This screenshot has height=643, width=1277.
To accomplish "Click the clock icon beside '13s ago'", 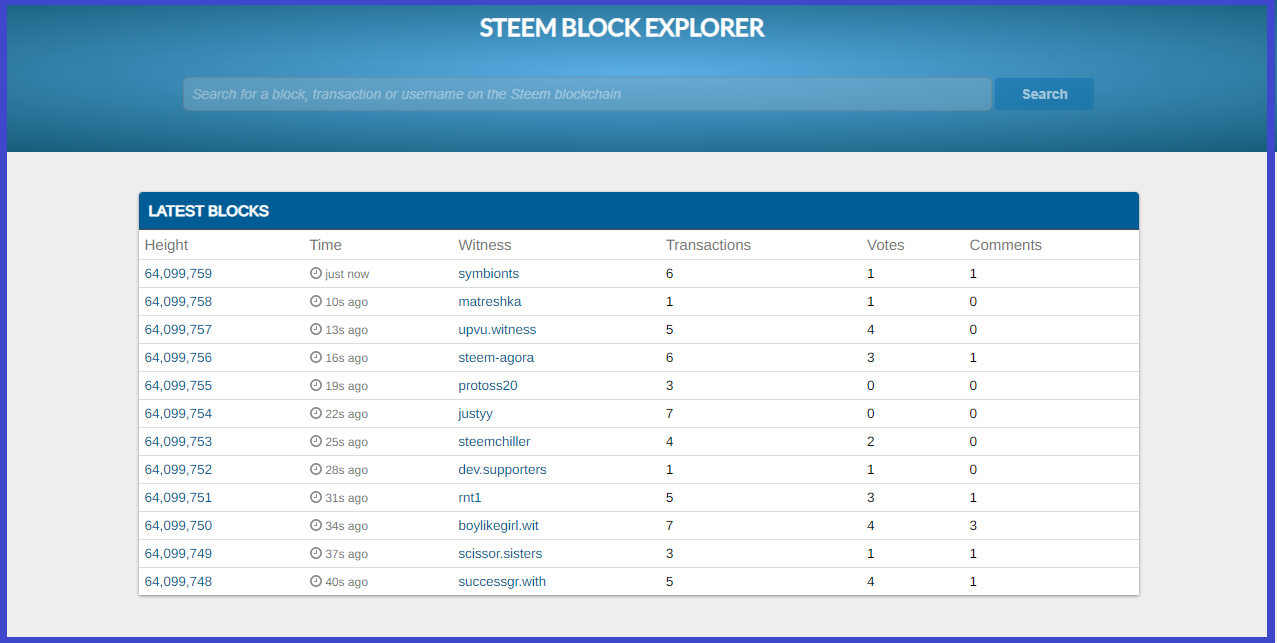I will click(x=316, y=329).
